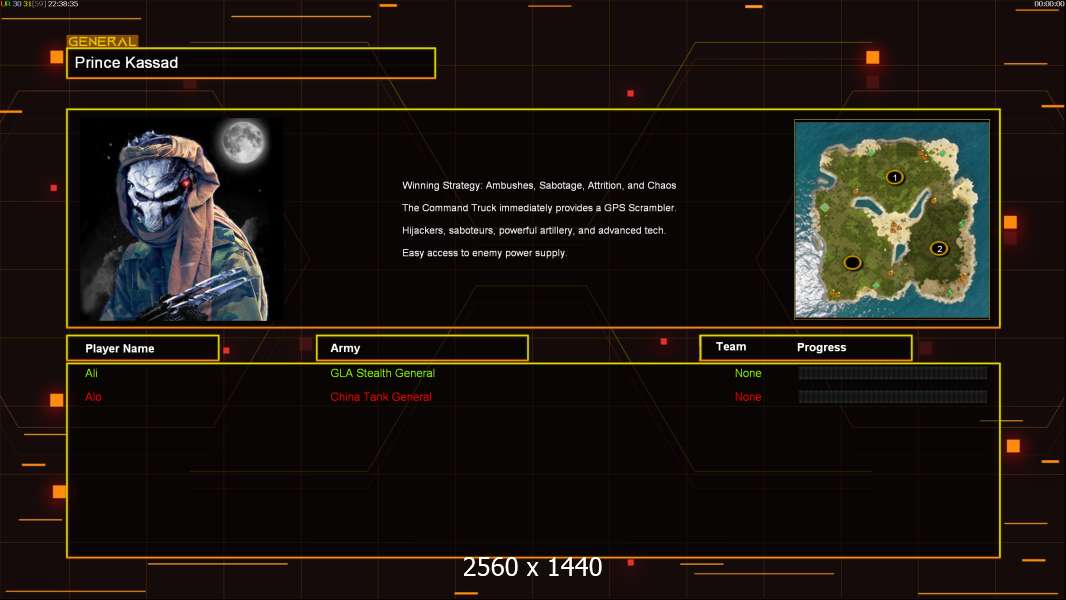Screen dimensions: 1066x600
Task: Click start position 2 on the minimap
Action: tap(939, 248)
